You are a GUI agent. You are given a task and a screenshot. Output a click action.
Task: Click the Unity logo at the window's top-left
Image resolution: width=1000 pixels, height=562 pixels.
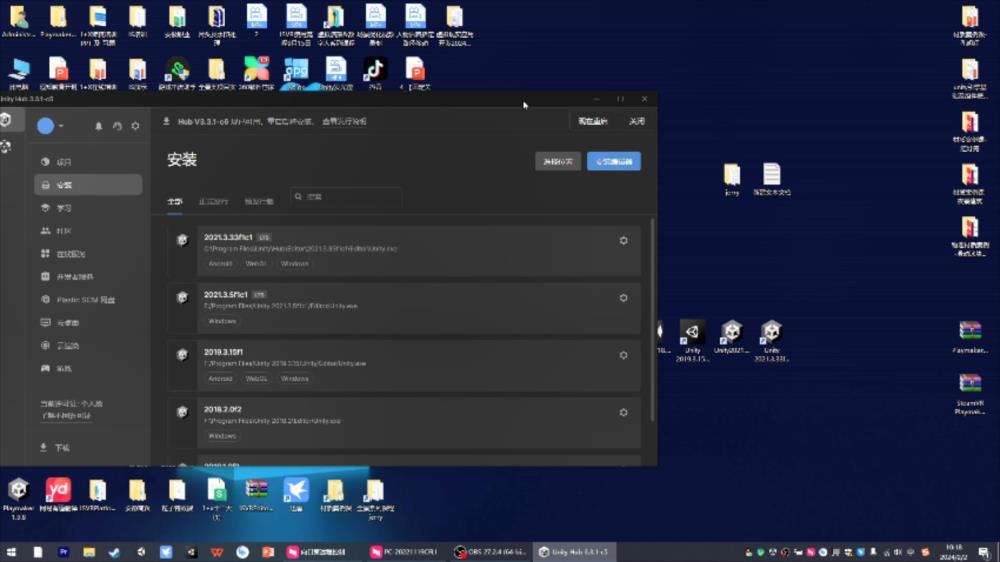(x=6, y=119)
